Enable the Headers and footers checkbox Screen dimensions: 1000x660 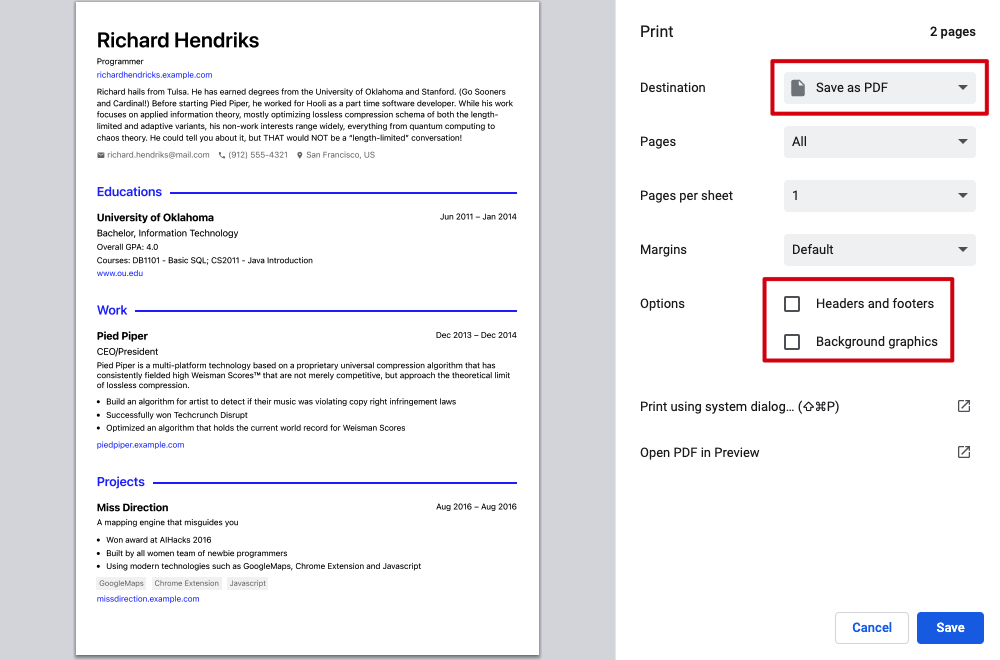pyautogui.click(x=792, y=304)
